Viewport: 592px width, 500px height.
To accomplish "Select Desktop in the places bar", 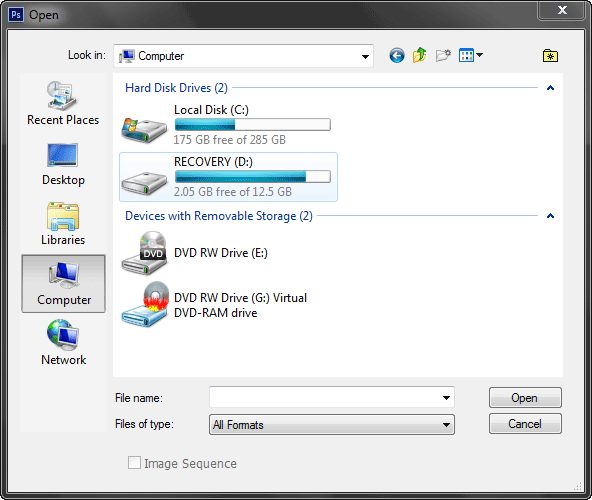I will (63, 164).
